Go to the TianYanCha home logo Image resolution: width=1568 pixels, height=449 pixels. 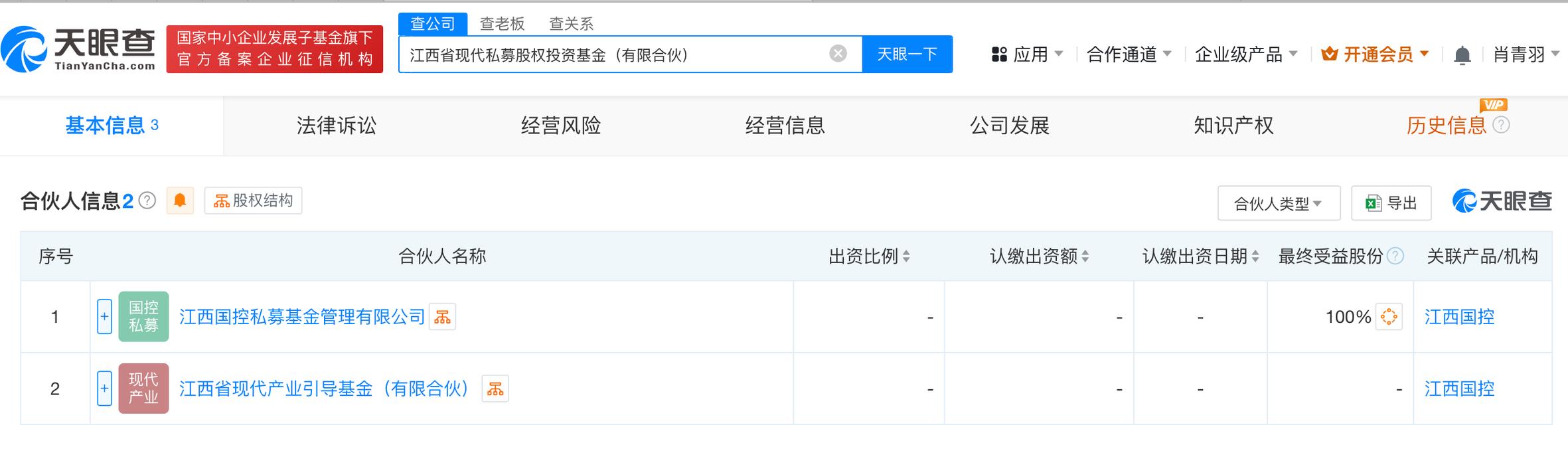pyautogui.click(x=78, y=49)
